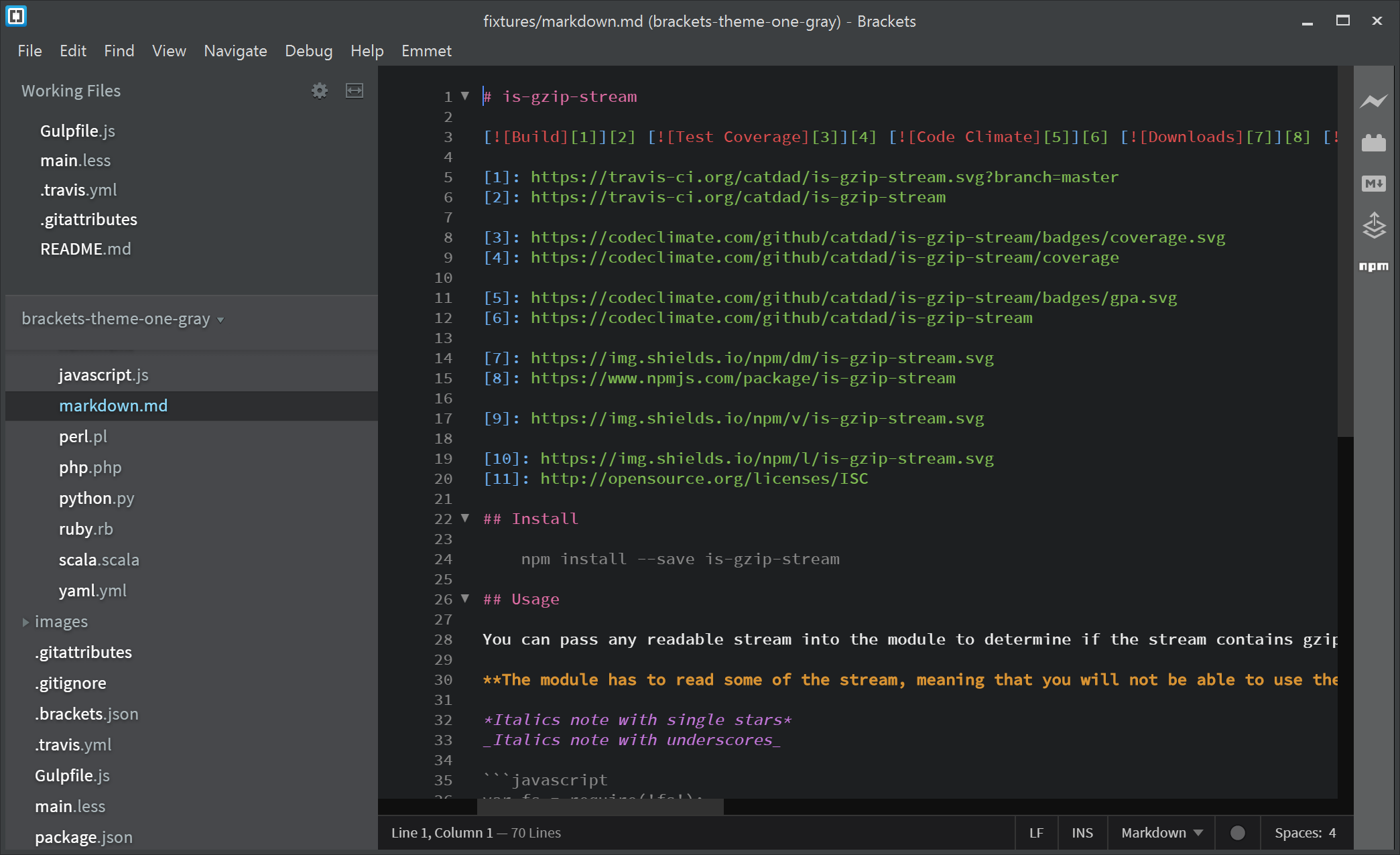Launch Live Preview with the lightning icon
Screen dimensions: 1400x855
coord(1375,101)
